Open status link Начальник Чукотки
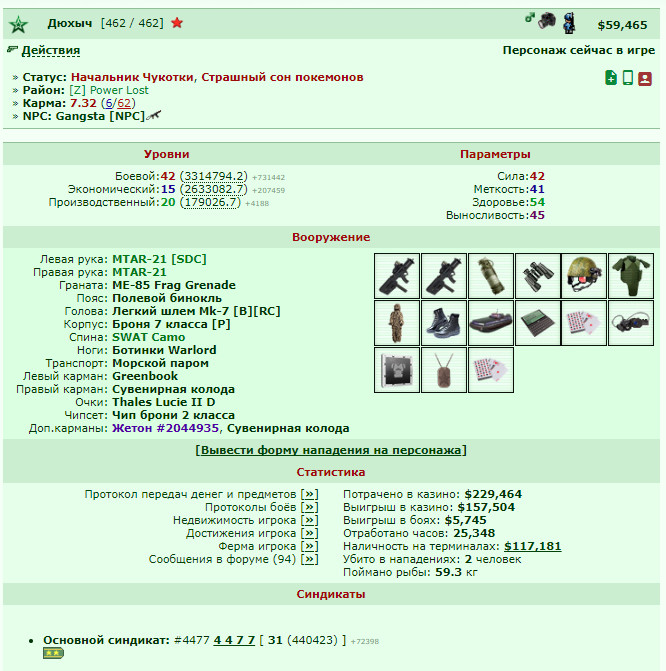666x671 pixels. pos(132,77)
